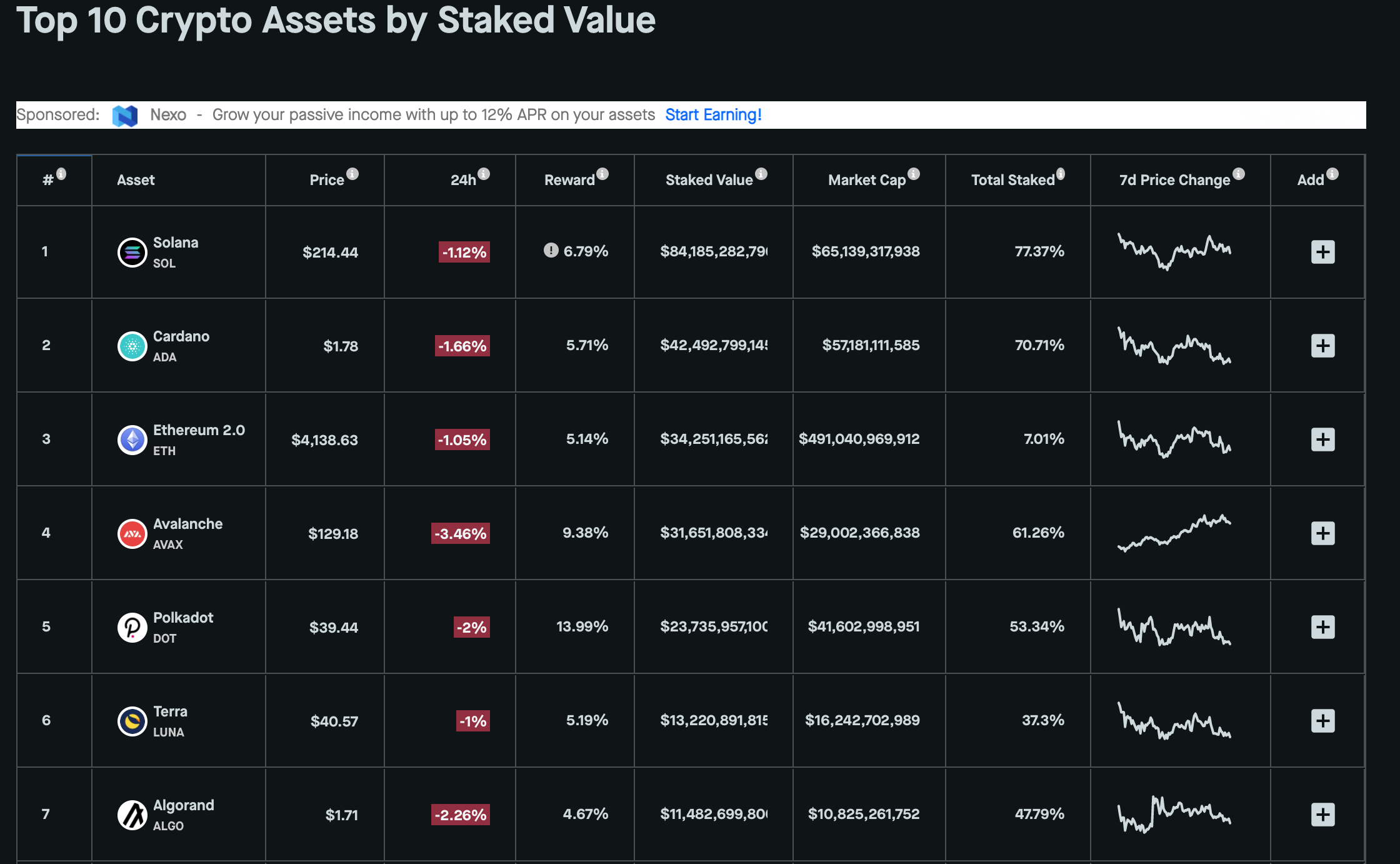This screenshot has height=864, width=1400.
Task: Click Terra's $16,242,702,989 market cap
Action: (x=862, y=720)
